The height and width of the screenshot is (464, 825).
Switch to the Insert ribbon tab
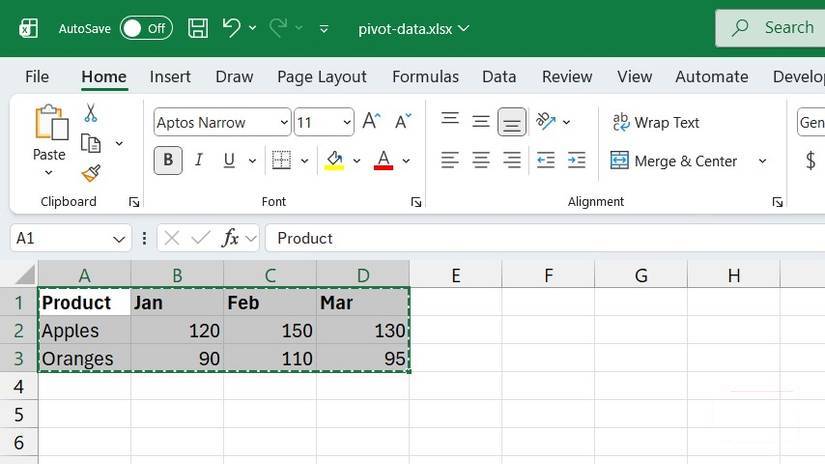[170, 77]
